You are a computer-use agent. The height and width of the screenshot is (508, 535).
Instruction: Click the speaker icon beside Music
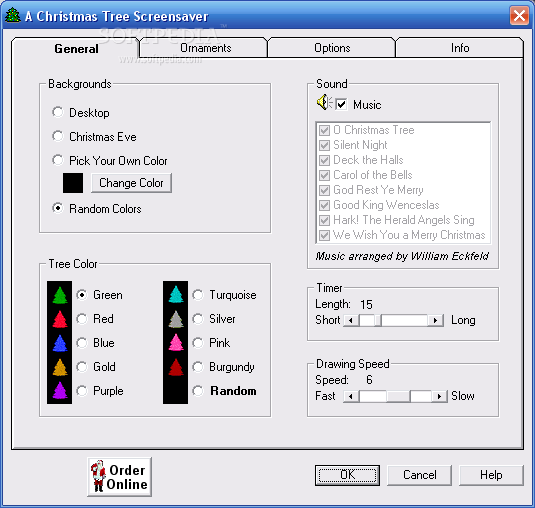coord(324,102)
